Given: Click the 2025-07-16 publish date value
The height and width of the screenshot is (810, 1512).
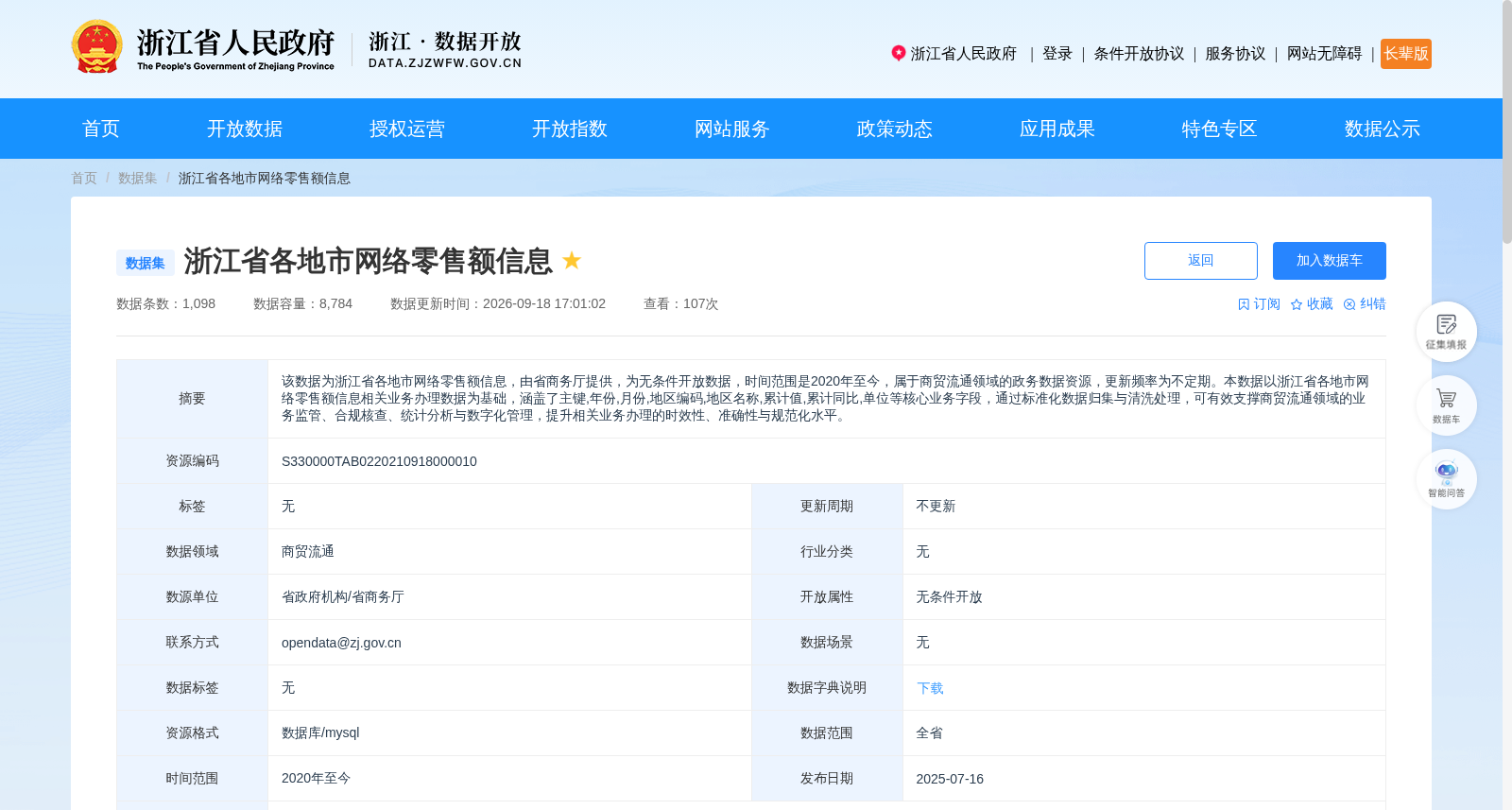Looking at the screenshot, I should coord(950,779).
